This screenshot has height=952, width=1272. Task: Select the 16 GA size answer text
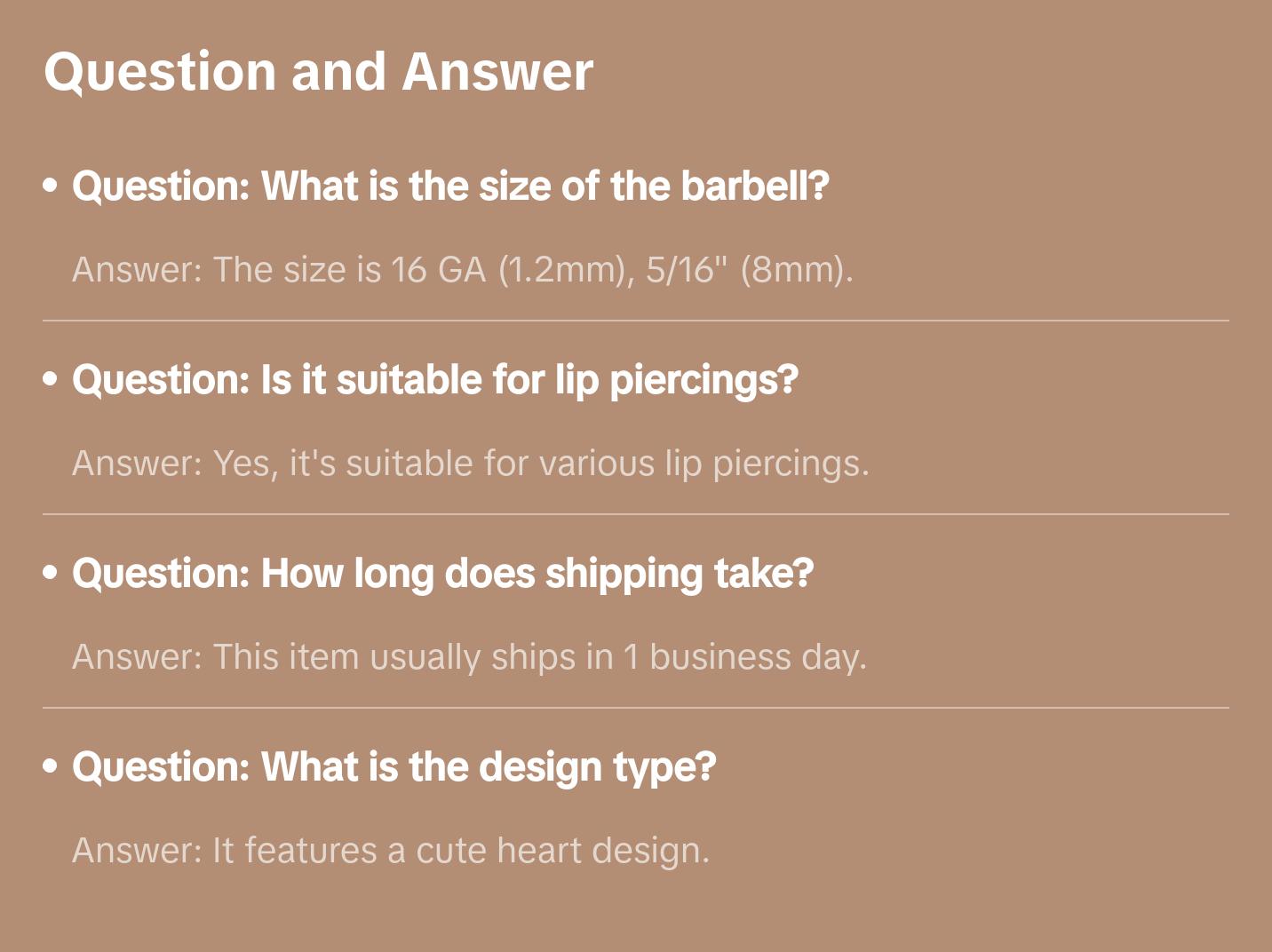[462, 269]
